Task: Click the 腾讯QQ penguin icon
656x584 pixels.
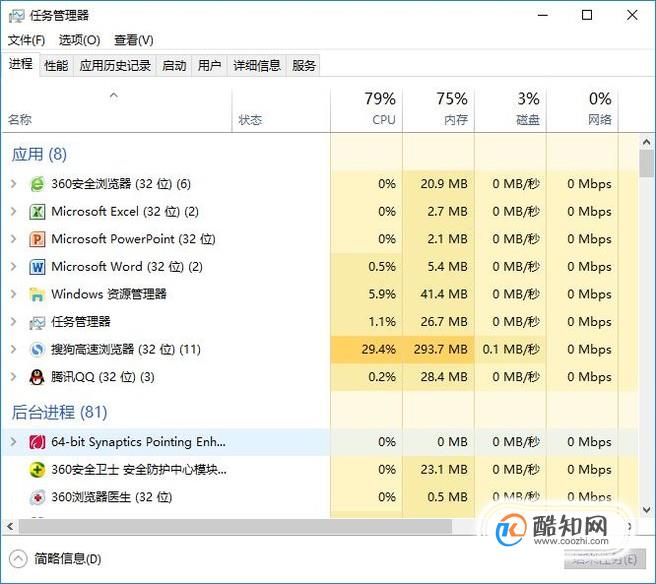Action: coord(37,377)
